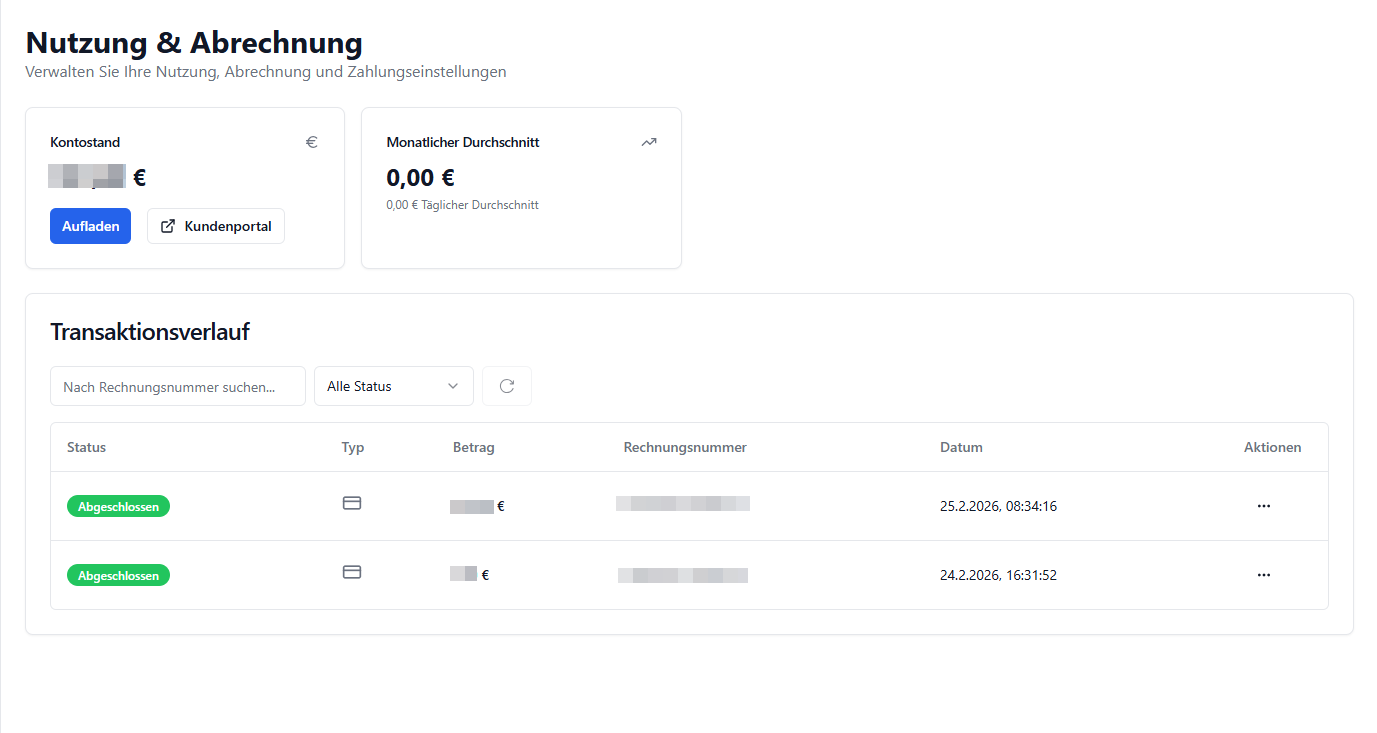Open the three-dot actions menu for the 24.2.2026 row

[x=1263, y=575]
